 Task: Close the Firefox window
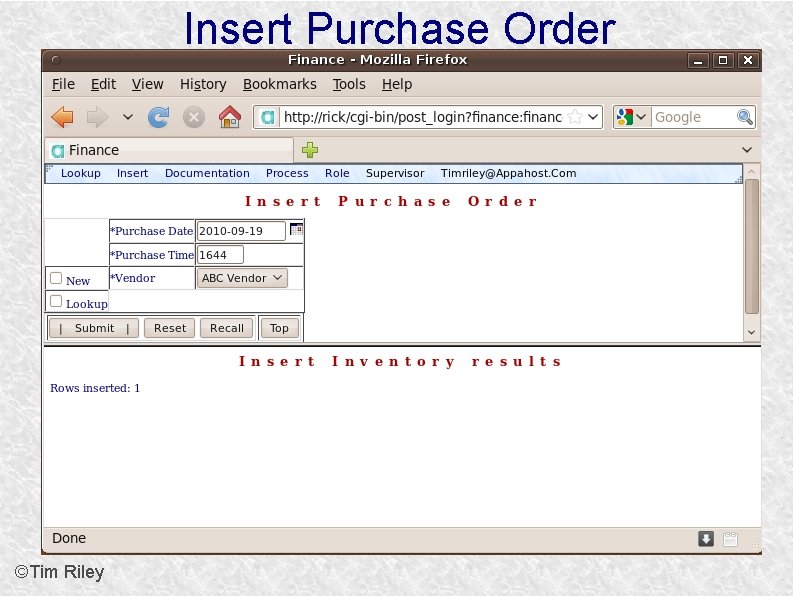(x=747, y=60)
